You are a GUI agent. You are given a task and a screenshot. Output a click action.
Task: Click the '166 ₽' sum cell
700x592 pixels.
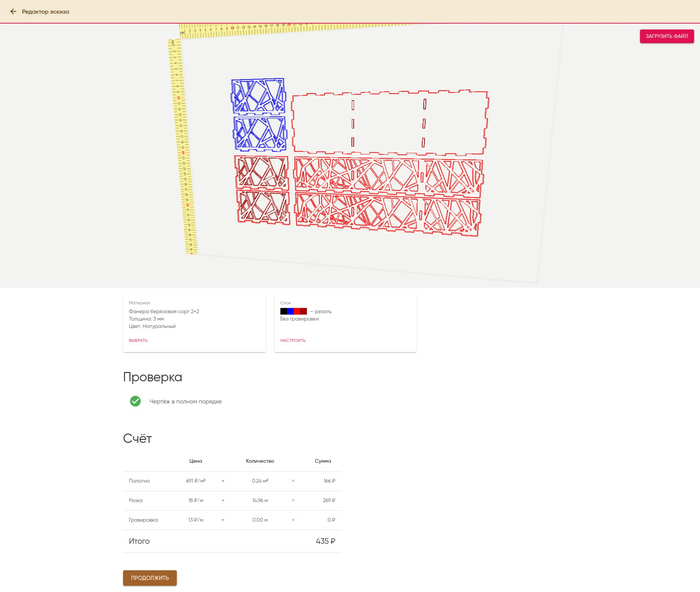point(329,481)
